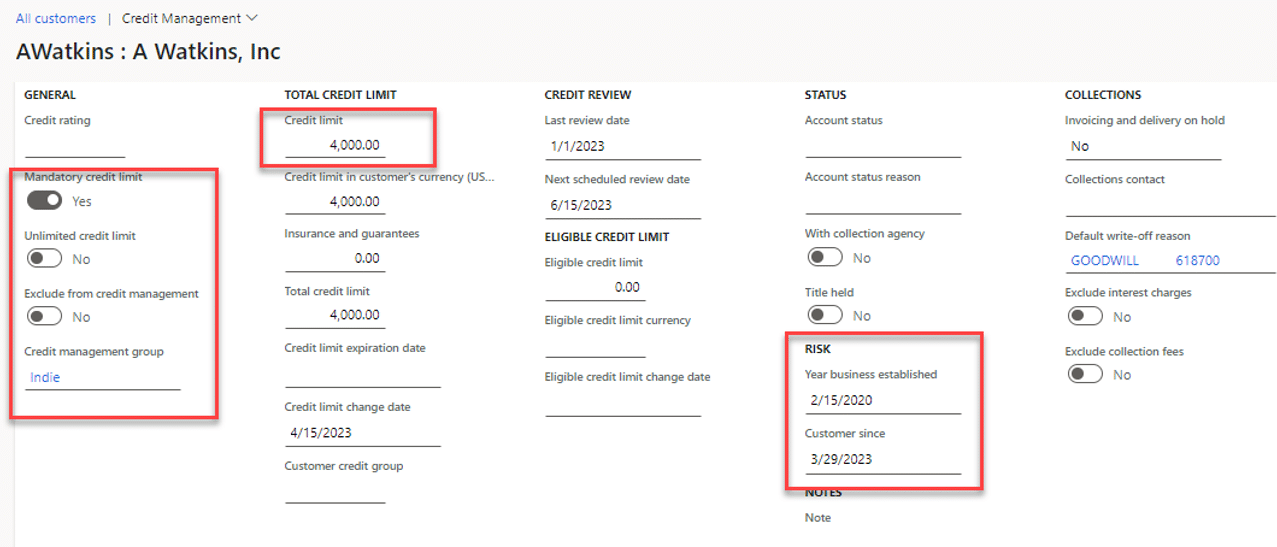The width and height of the screenshot is (1277, 547).
Task: Turn on With collection agency toggle
Action: (x=824, y=258)
